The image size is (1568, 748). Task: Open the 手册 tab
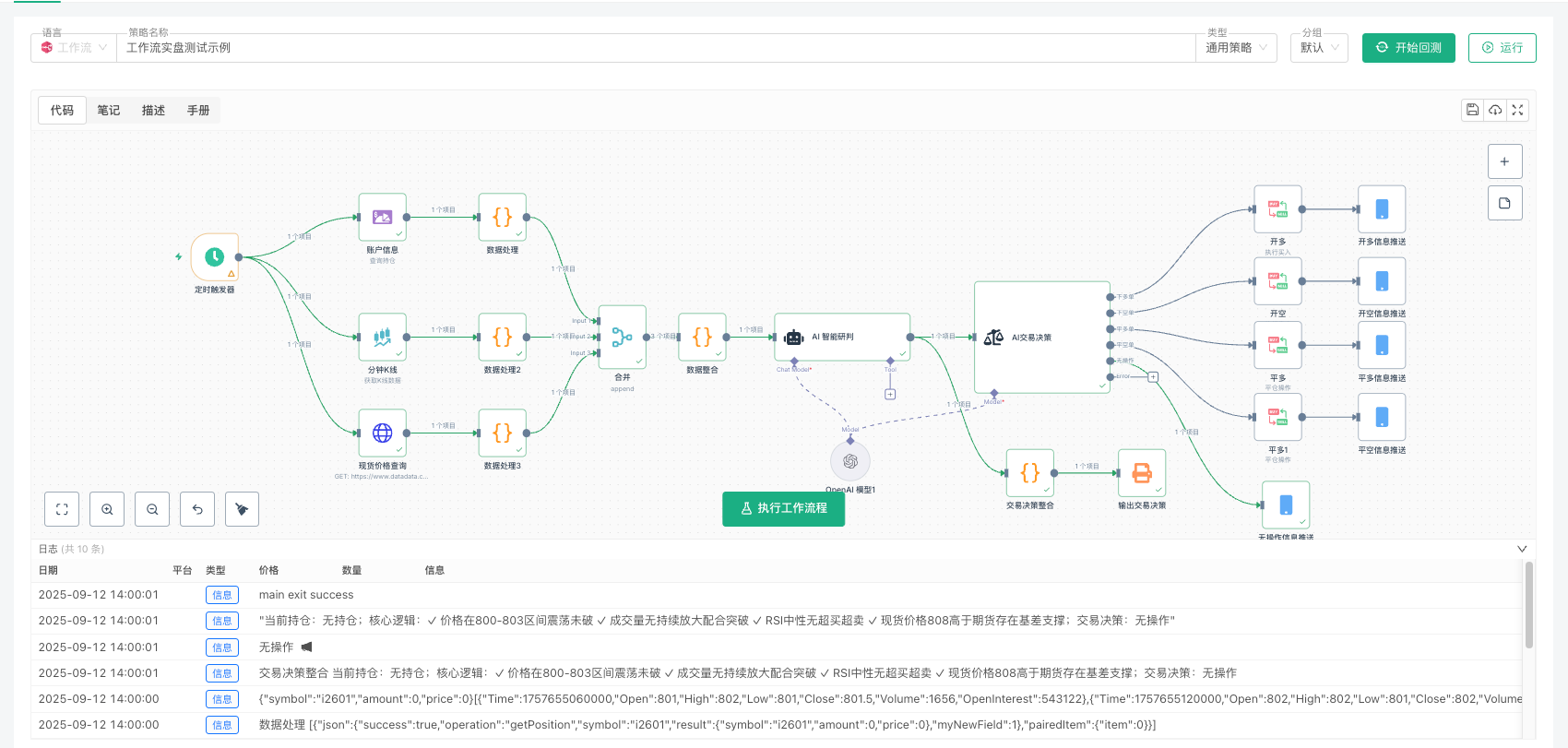[198, 111]
